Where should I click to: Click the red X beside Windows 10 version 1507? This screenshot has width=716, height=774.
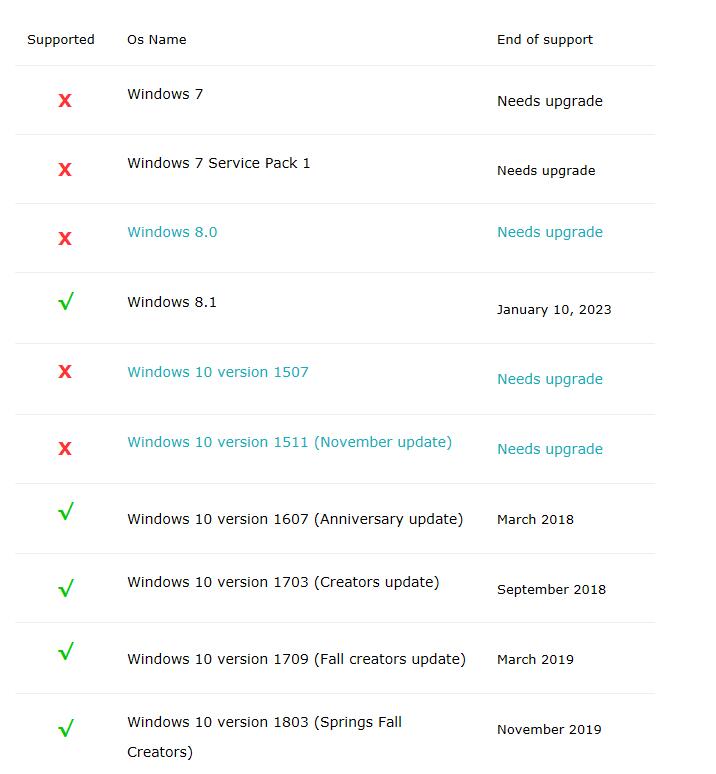[x=65, y=371]
